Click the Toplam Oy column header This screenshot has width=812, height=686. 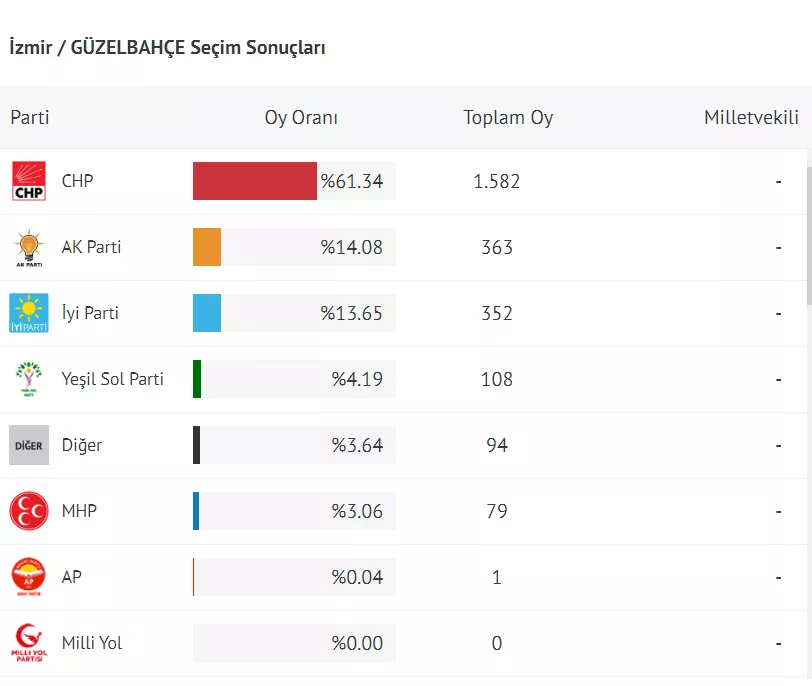[x=508, y=117]
